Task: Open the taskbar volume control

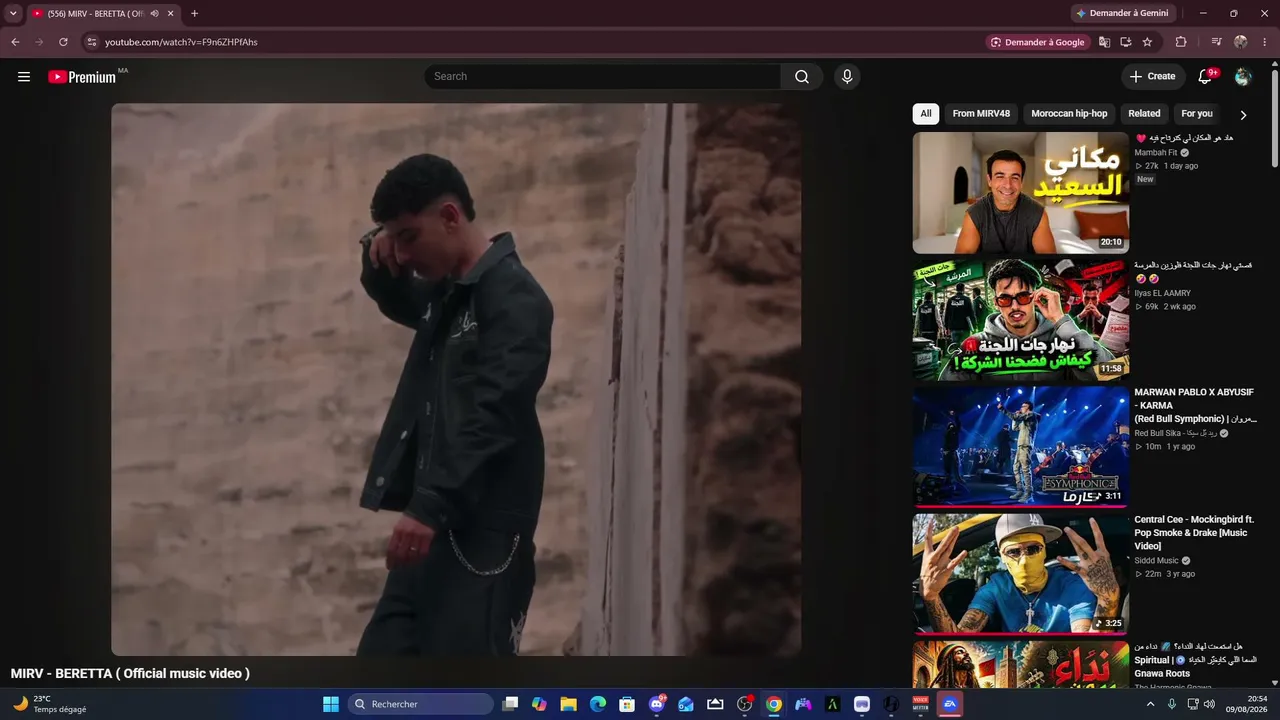Action: (1209, 704)
